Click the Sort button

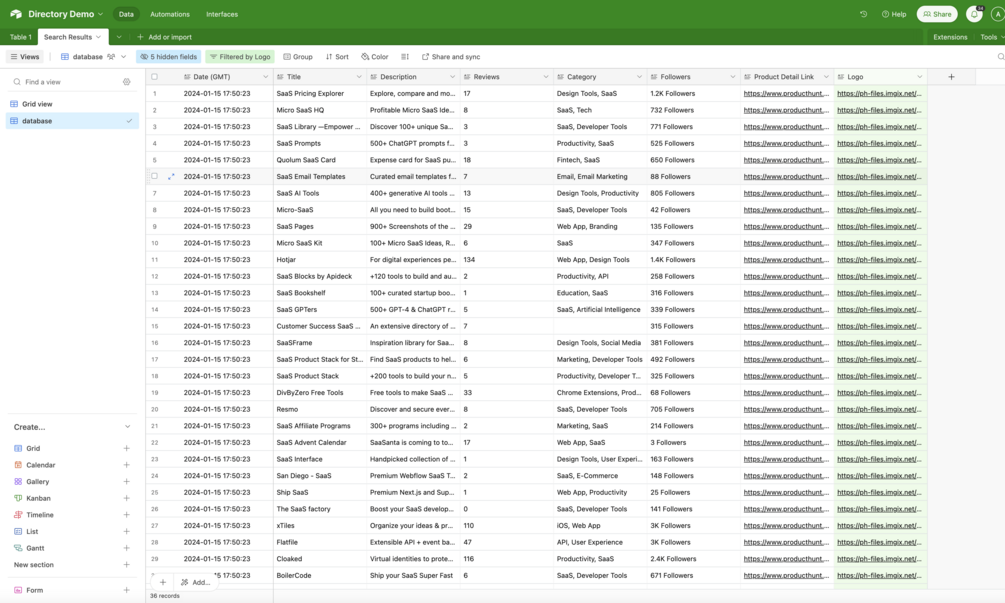pos(337,57)
